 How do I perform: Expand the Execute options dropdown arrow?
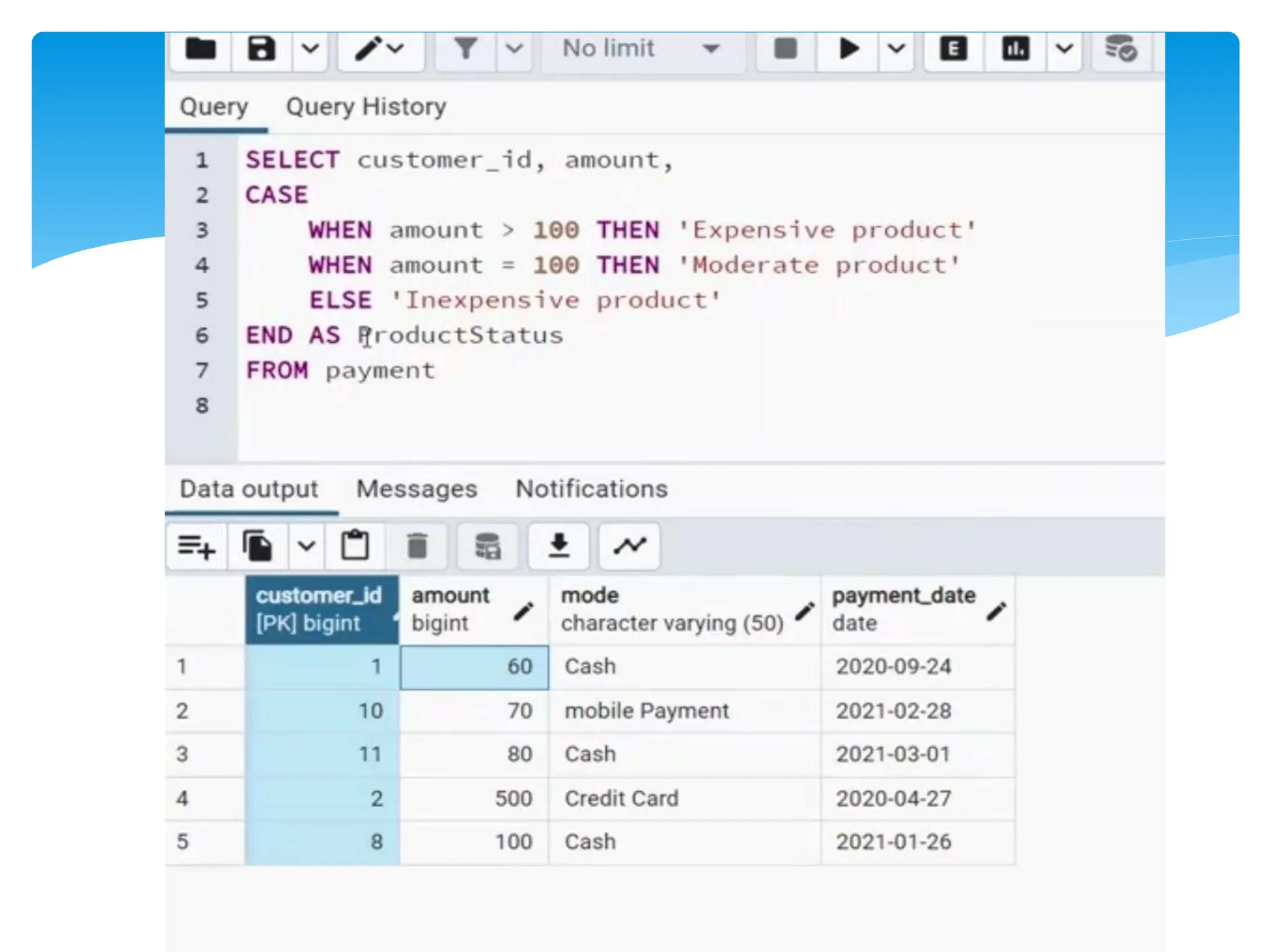[x=896, y=48]
